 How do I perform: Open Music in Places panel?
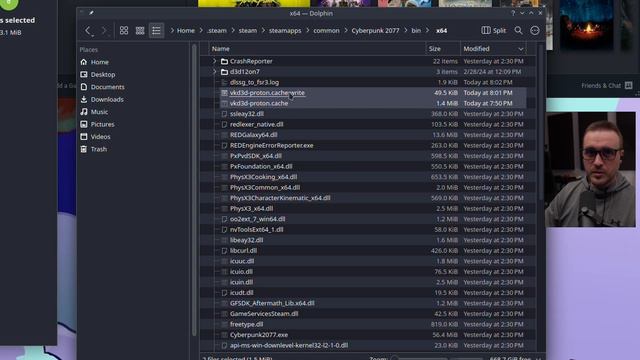(x=99, y=112)
